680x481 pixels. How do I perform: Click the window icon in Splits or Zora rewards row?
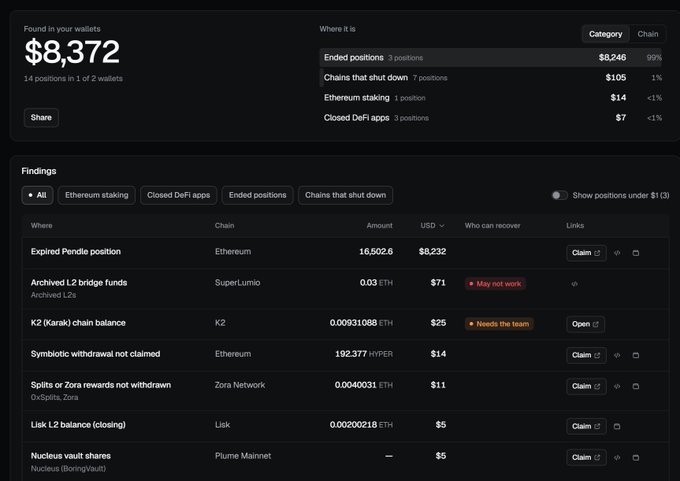point(636,386)
